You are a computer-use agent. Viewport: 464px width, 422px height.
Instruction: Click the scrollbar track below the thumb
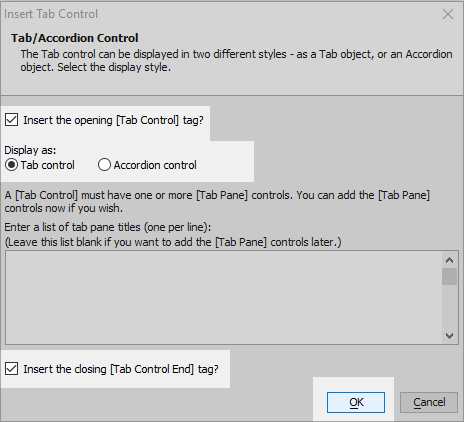[449, 307]
